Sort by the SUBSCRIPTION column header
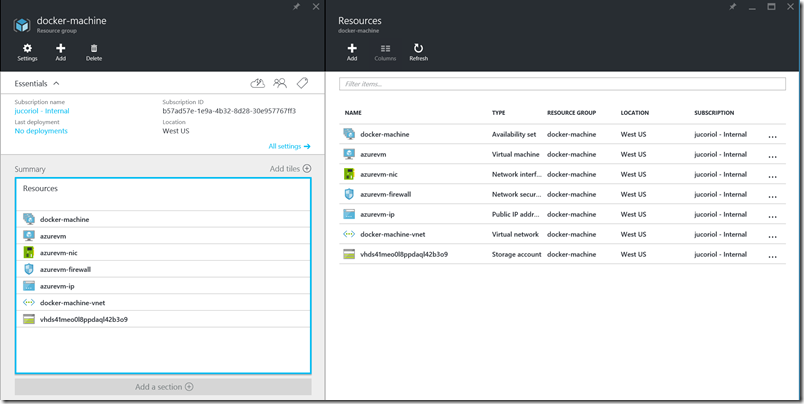This screenshot has width=804, height=404. point(714,113)
